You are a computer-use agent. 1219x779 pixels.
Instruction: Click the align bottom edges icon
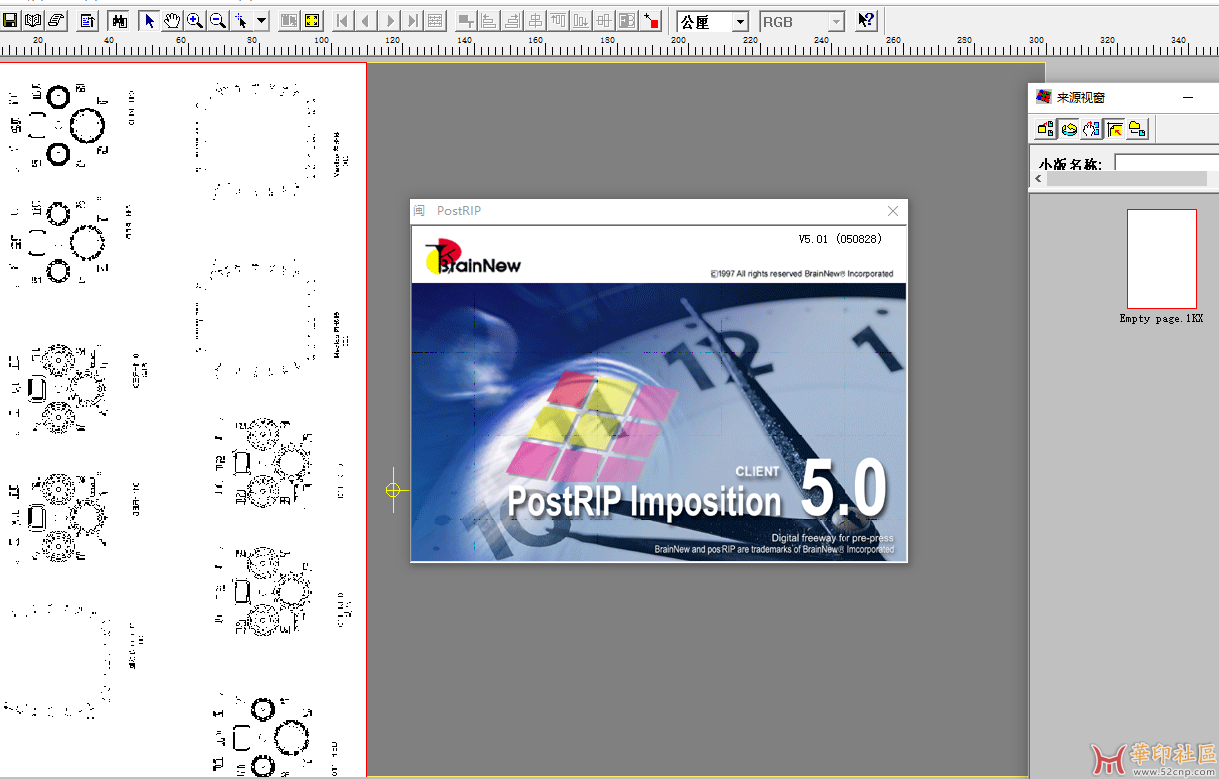pyautogui.click(x=582, y=20)
